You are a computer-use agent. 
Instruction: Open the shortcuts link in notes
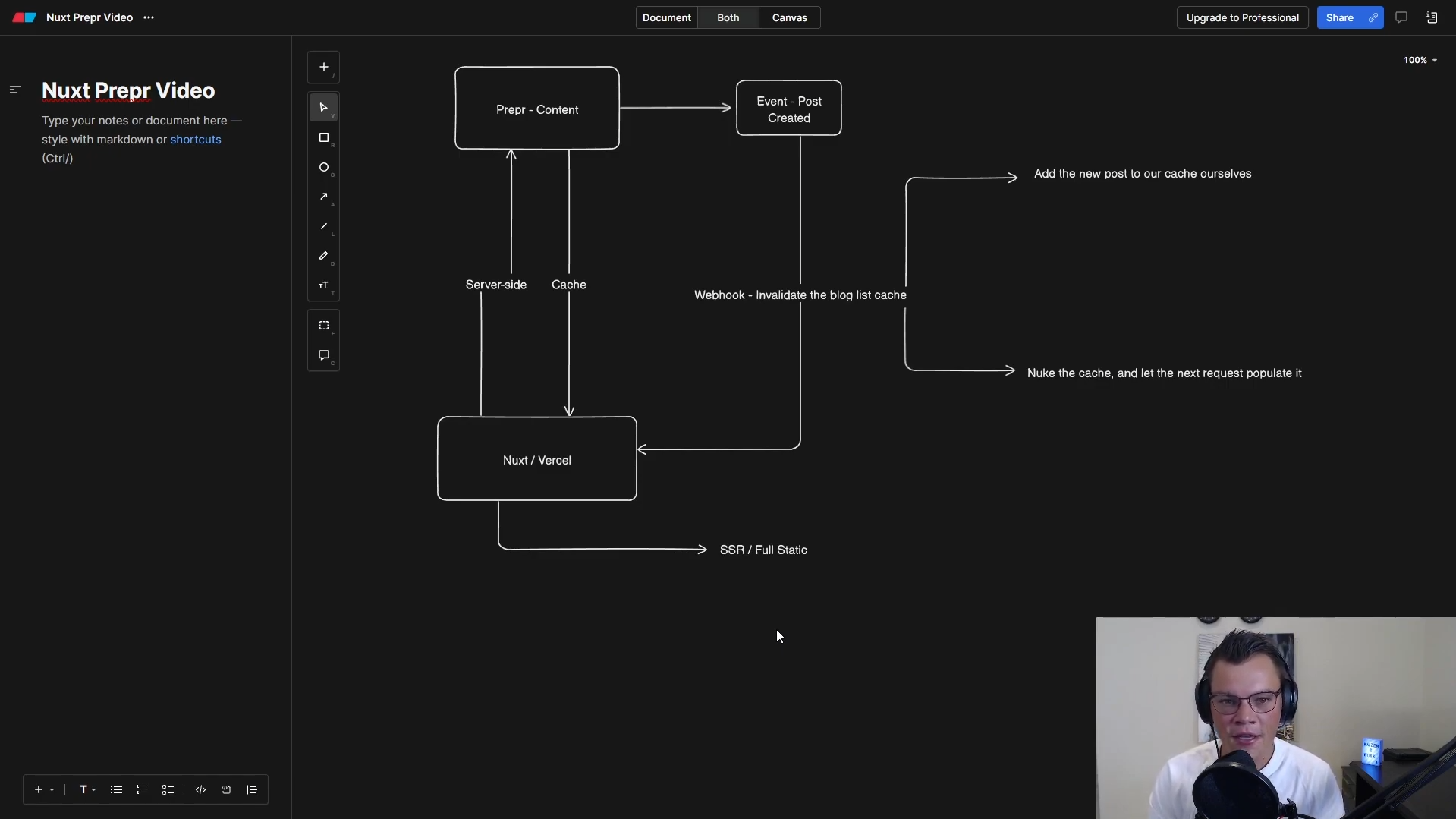point(195,140)
